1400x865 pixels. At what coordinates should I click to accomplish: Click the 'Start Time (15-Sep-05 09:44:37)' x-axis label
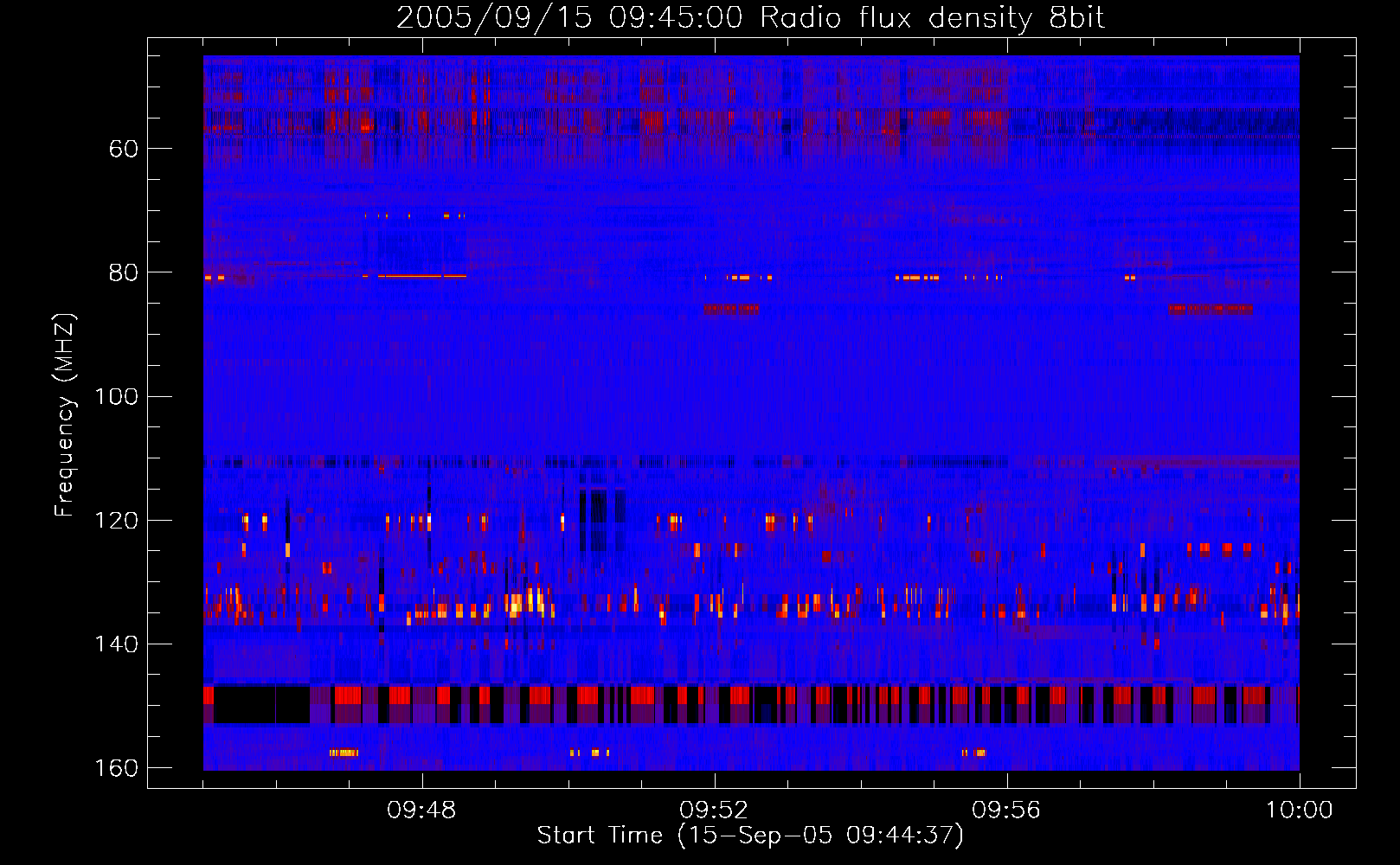tap(750, 836)
